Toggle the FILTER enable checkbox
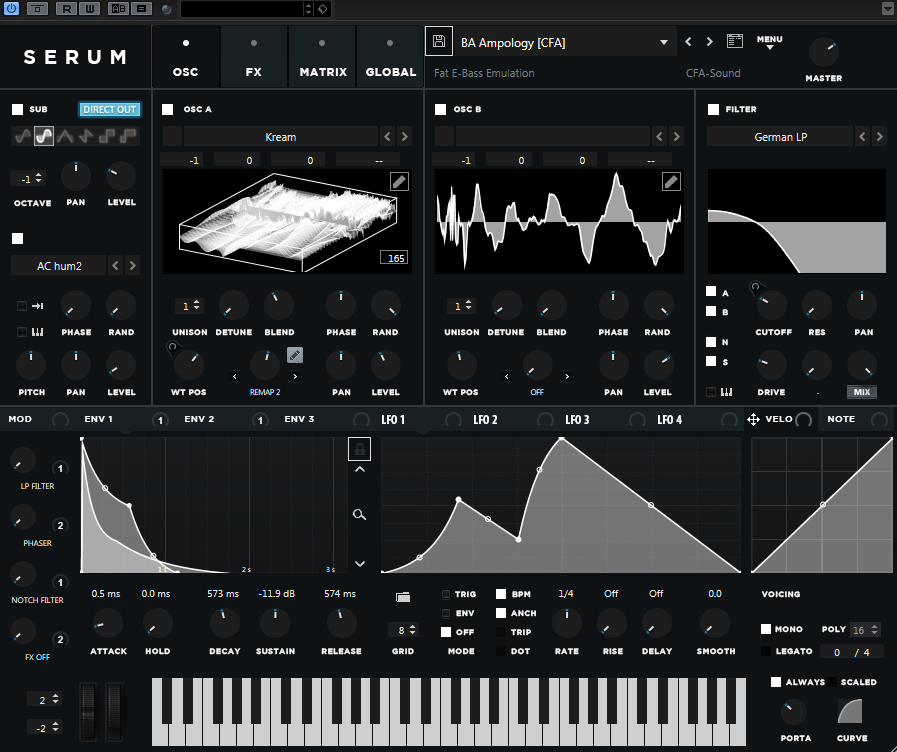The height and width of the screenshot is (752, 897). (713, 109)
